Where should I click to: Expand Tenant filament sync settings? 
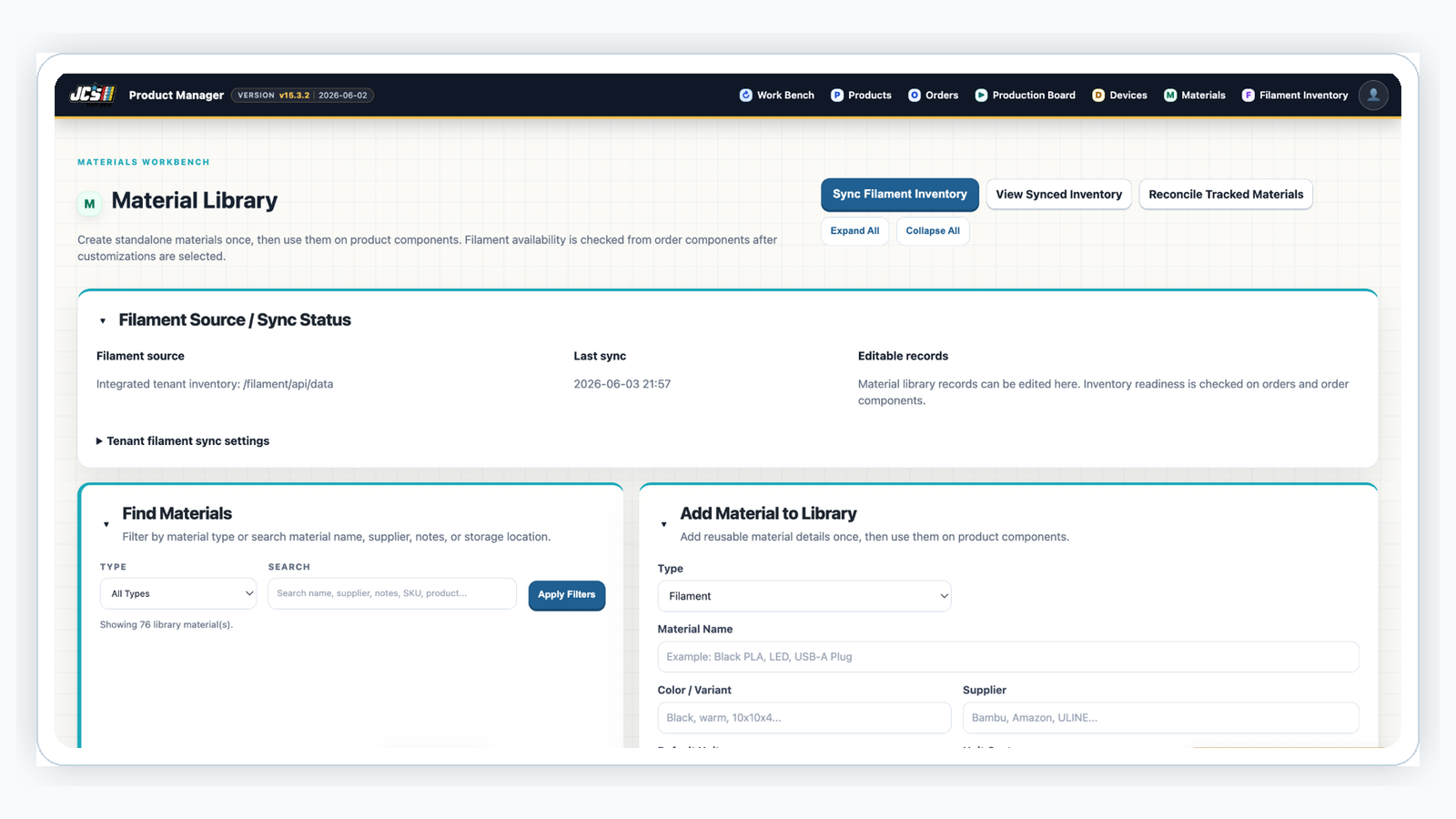[x=183, y=440]
